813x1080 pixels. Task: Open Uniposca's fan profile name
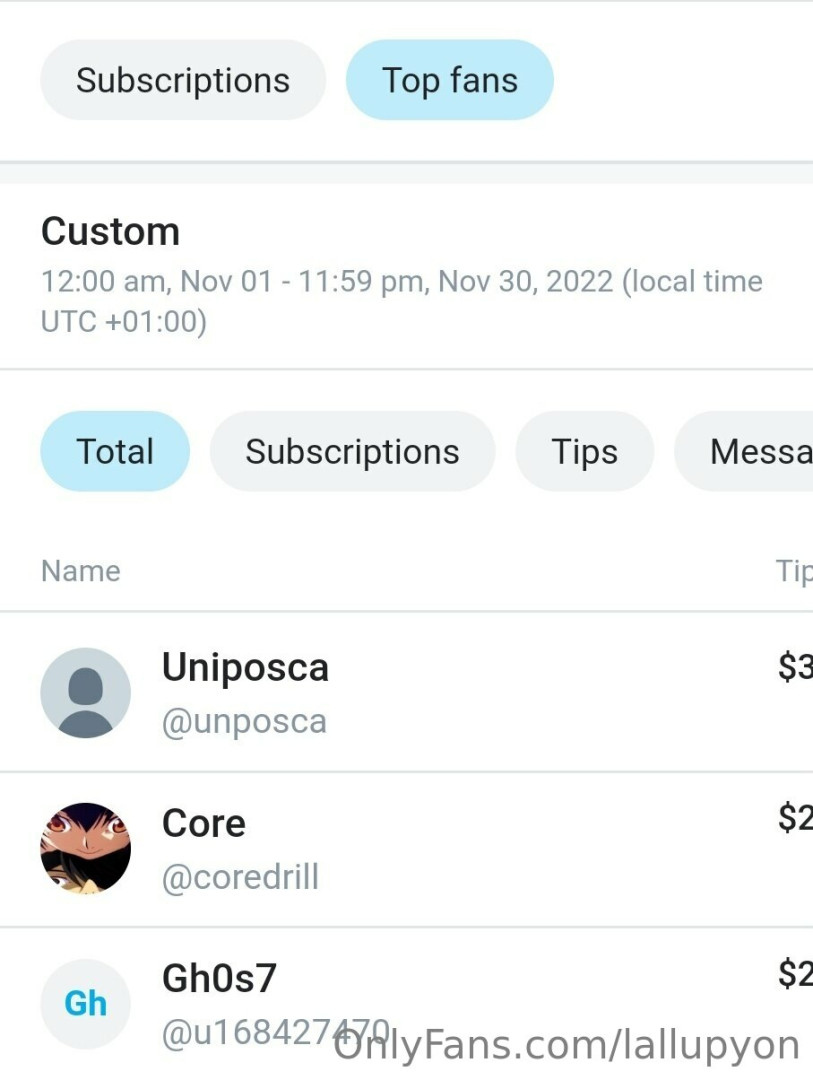tap(245, 667)
